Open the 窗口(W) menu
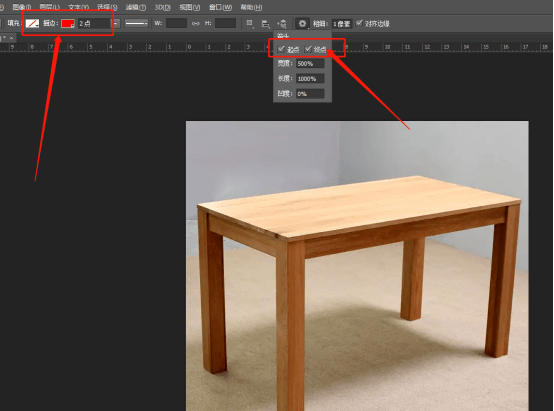This screenshot has height=411, width=554. click(220, 7)
